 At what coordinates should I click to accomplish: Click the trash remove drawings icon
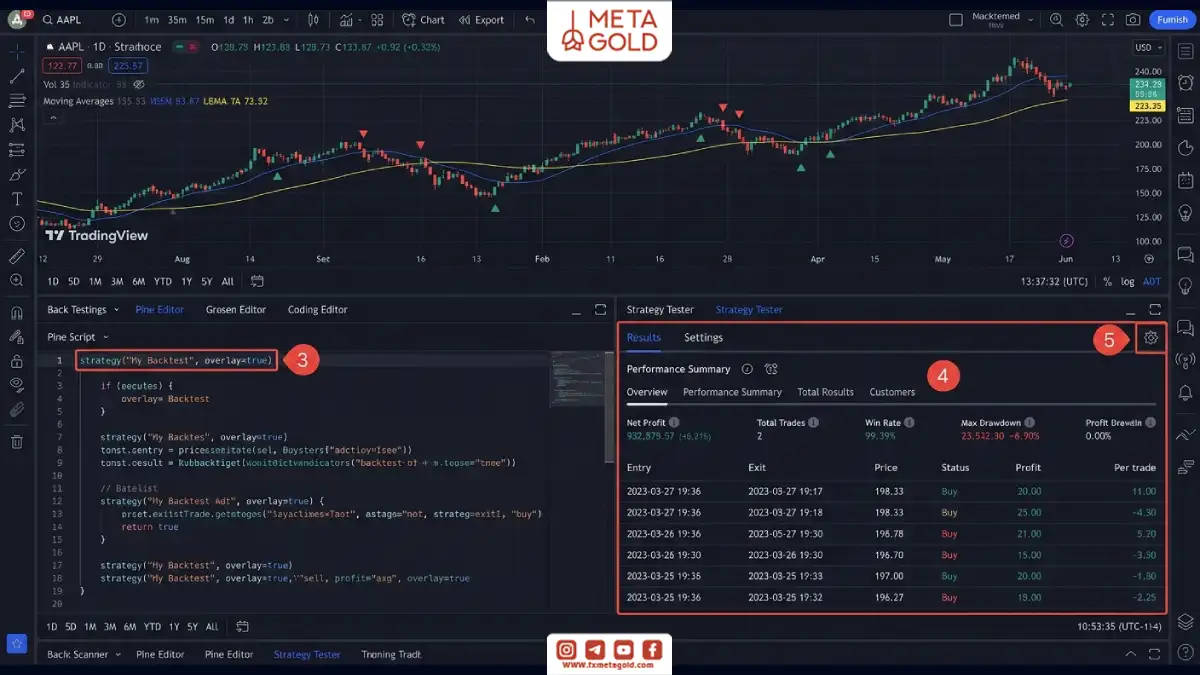coord(16,441)
